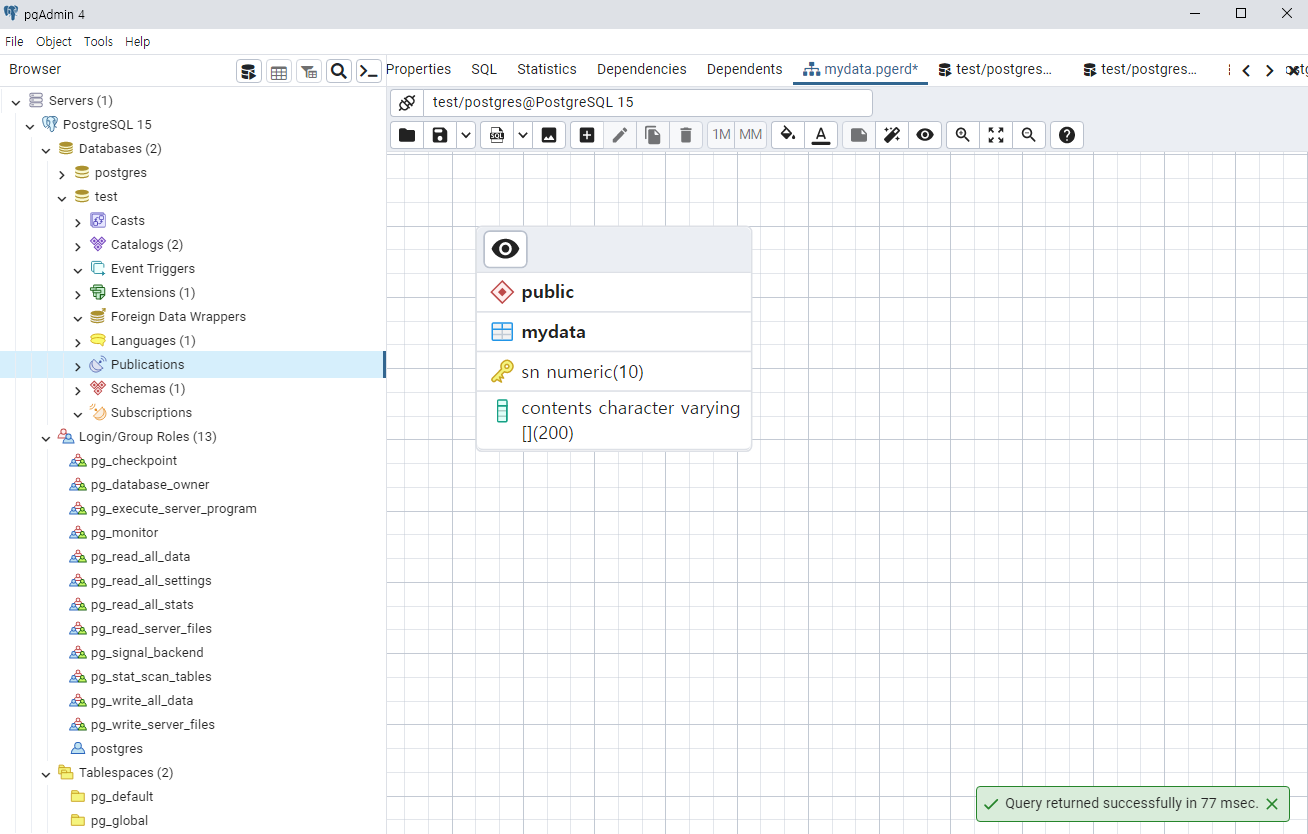Screen dimensions: 1308x834
Task: Select the Extensions (1) tree item
Action: coord(152,293)
